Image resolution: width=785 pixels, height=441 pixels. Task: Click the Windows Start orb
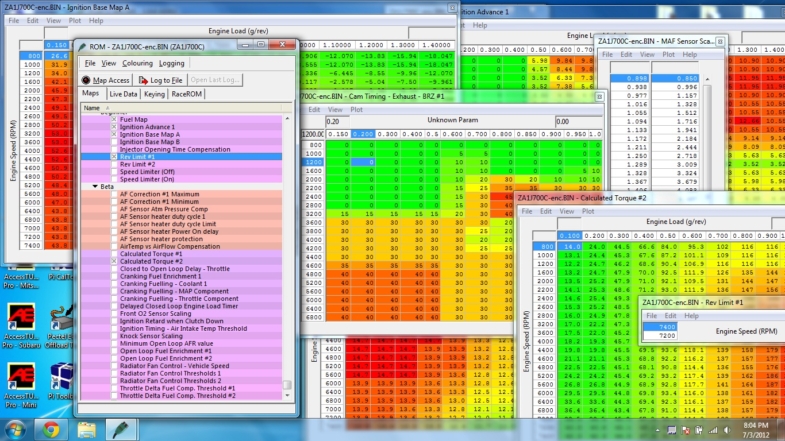(15, 429)
